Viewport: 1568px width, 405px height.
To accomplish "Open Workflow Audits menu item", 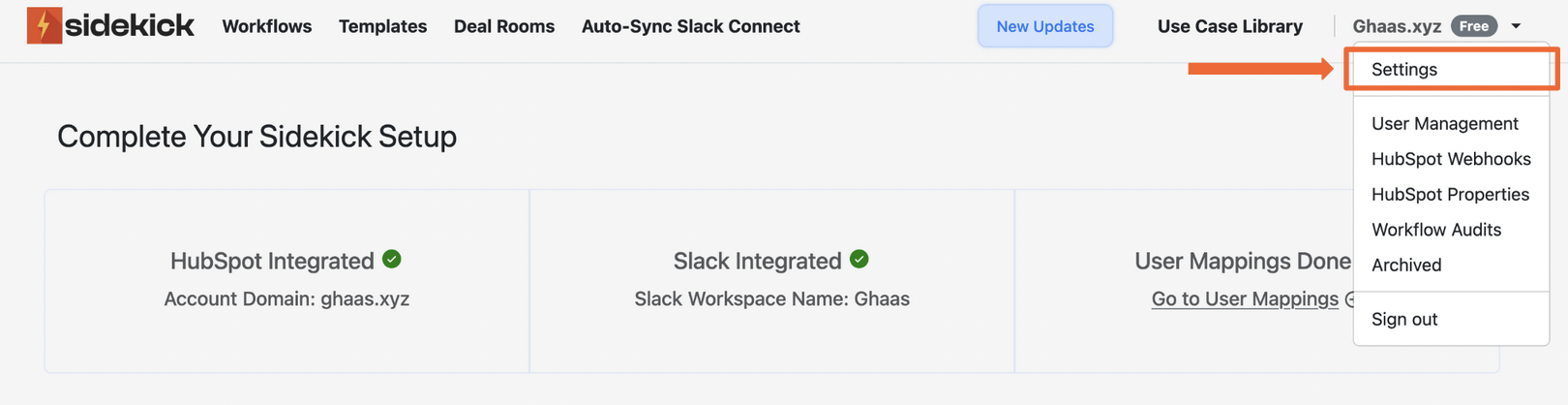I will pyautogui.click(x=1435, y=230).
